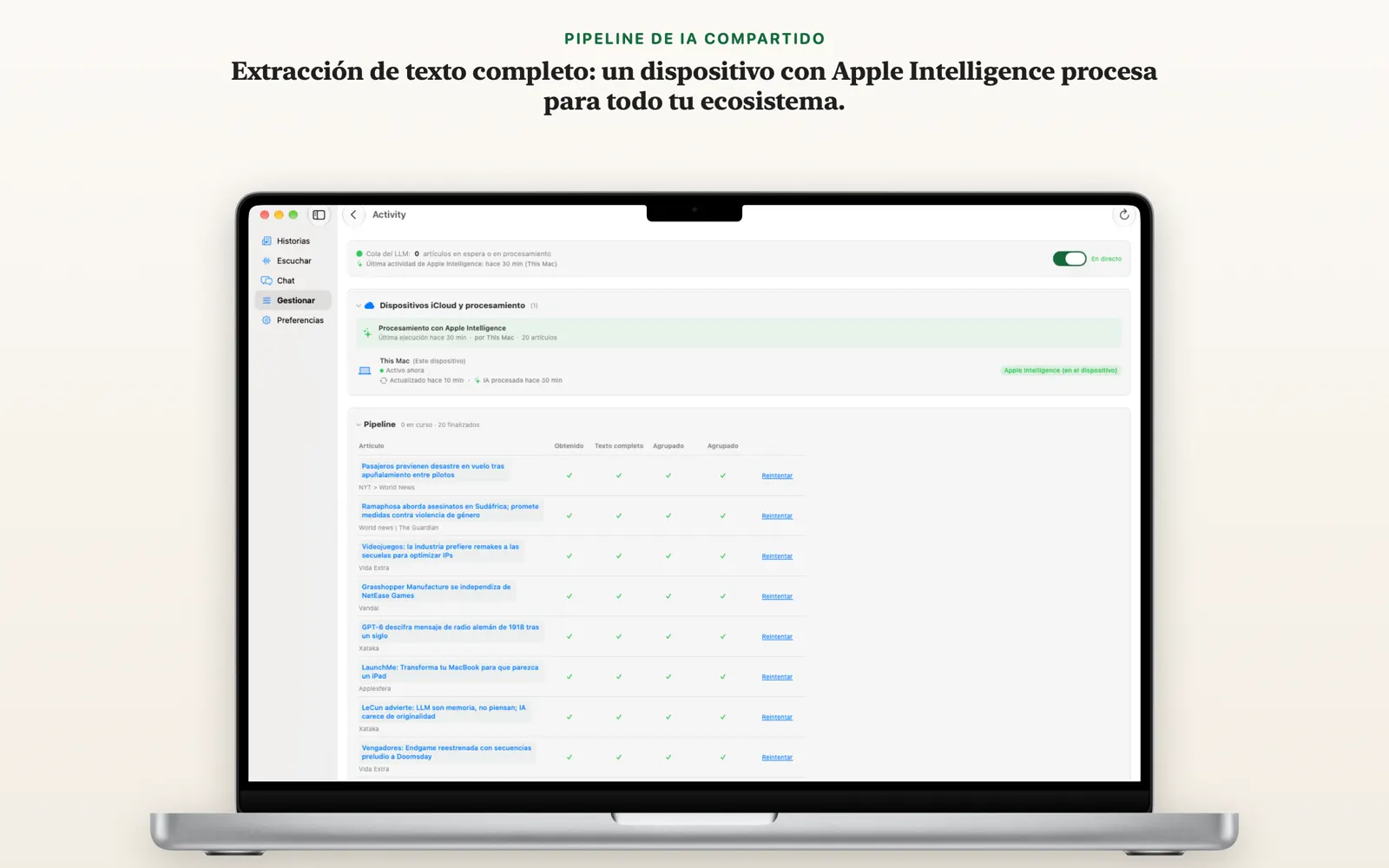Open article 'Videojuegos: la industria prefiere remakes'
Viewport: 1389px width, 868px height.
click(440, 551)
